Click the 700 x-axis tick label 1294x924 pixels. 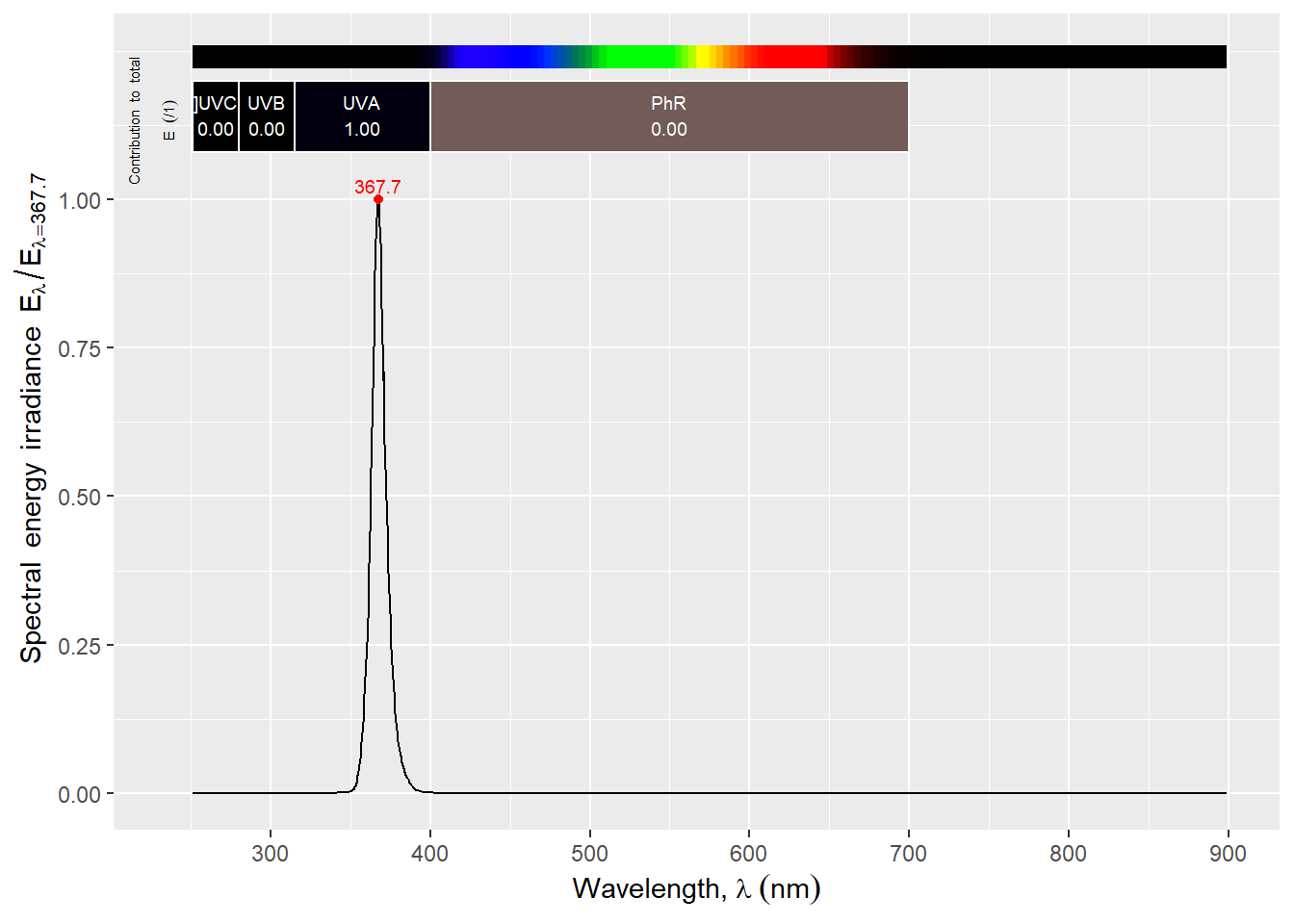click(x=908, y=854)
